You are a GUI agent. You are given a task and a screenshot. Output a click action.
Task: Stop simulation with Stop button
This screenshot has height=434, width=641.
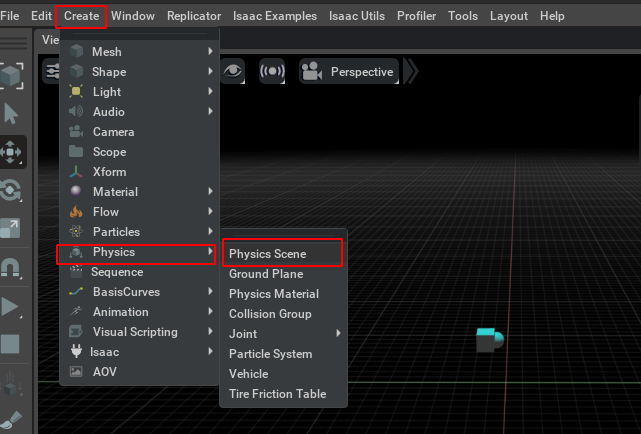10,344
